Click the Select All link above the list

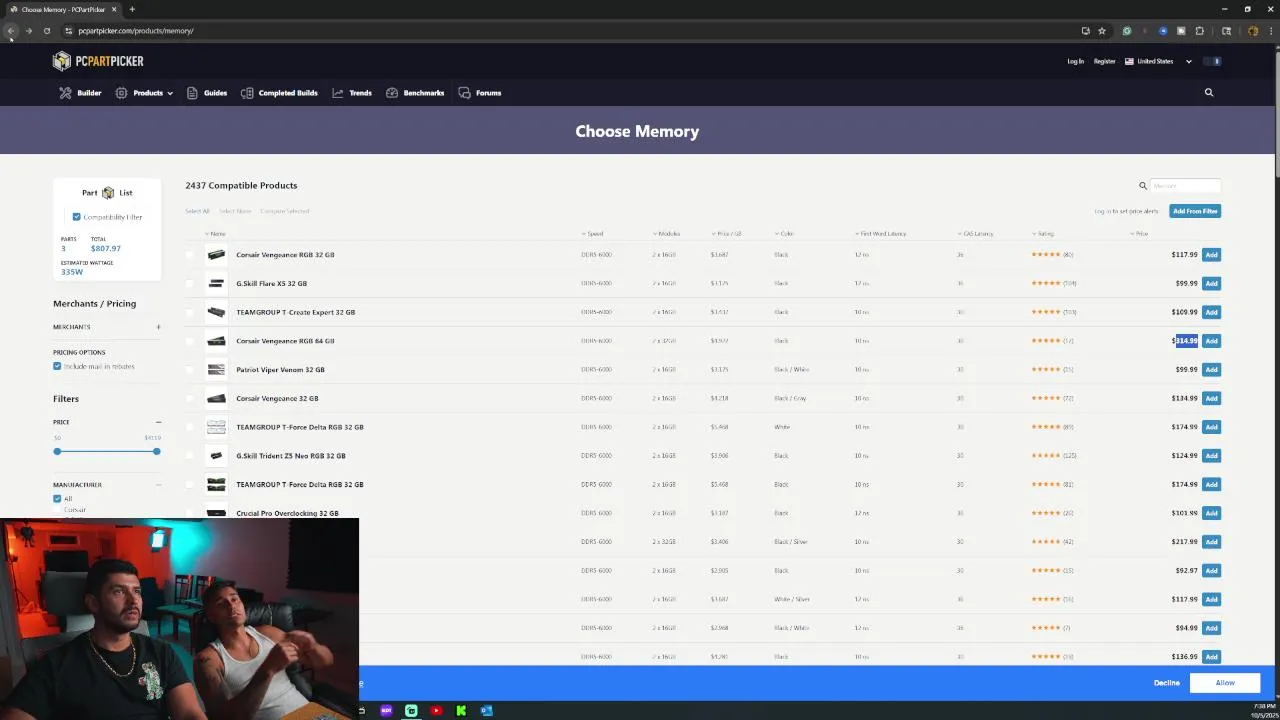coord(197,211)
